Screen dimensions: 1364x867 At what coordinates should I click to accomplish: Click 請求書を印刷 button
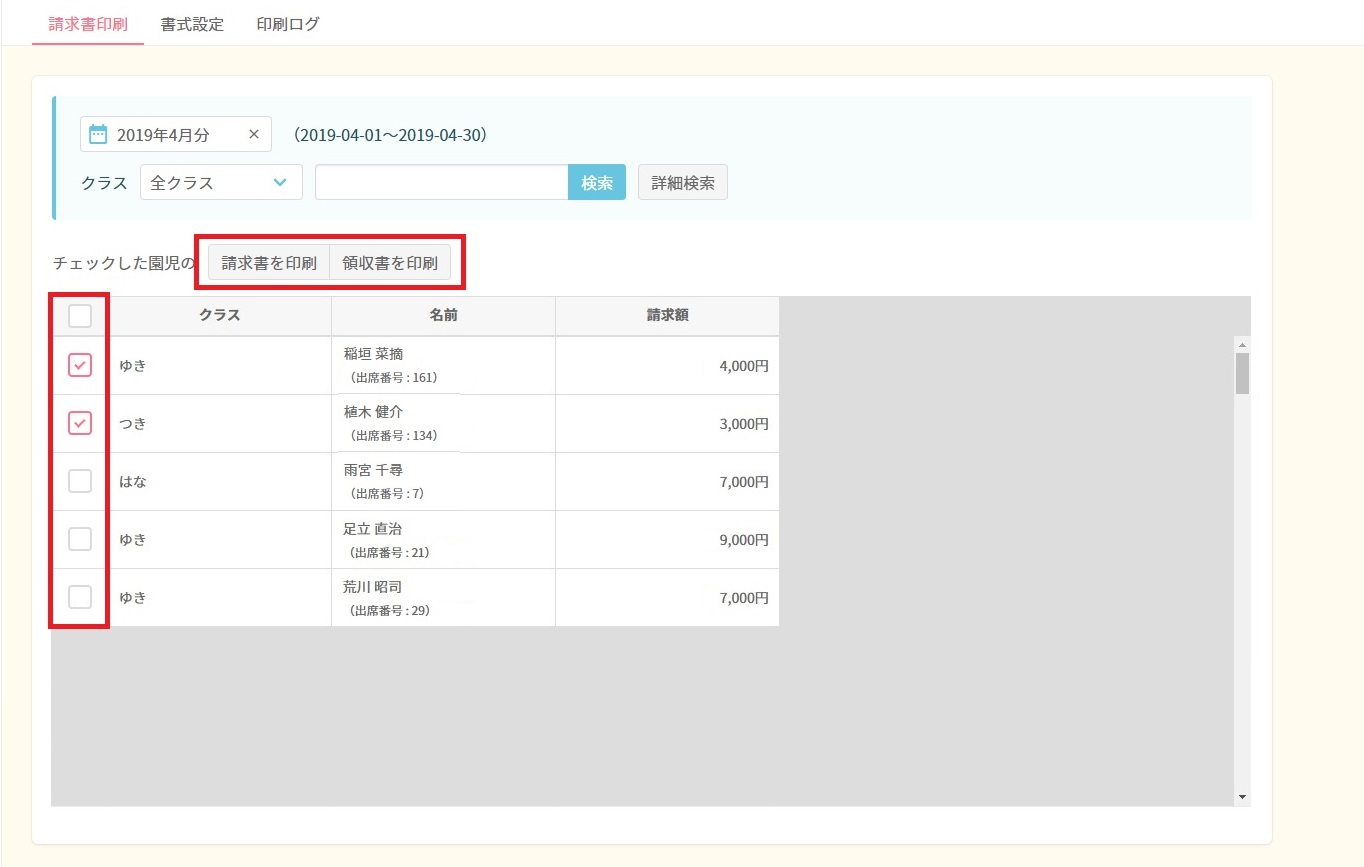tap(269, 264)
